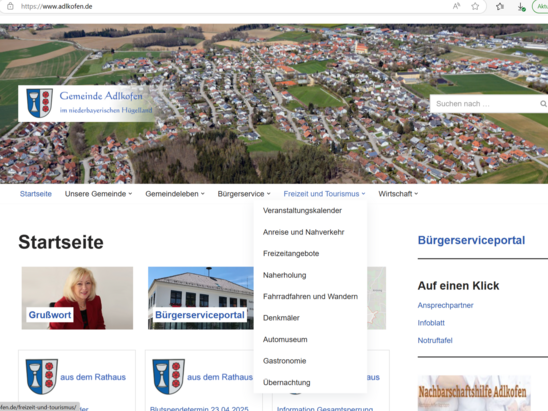Open Information Gesamtsperrung article link
The image size is (548, 411).
(x=325, y=408)
